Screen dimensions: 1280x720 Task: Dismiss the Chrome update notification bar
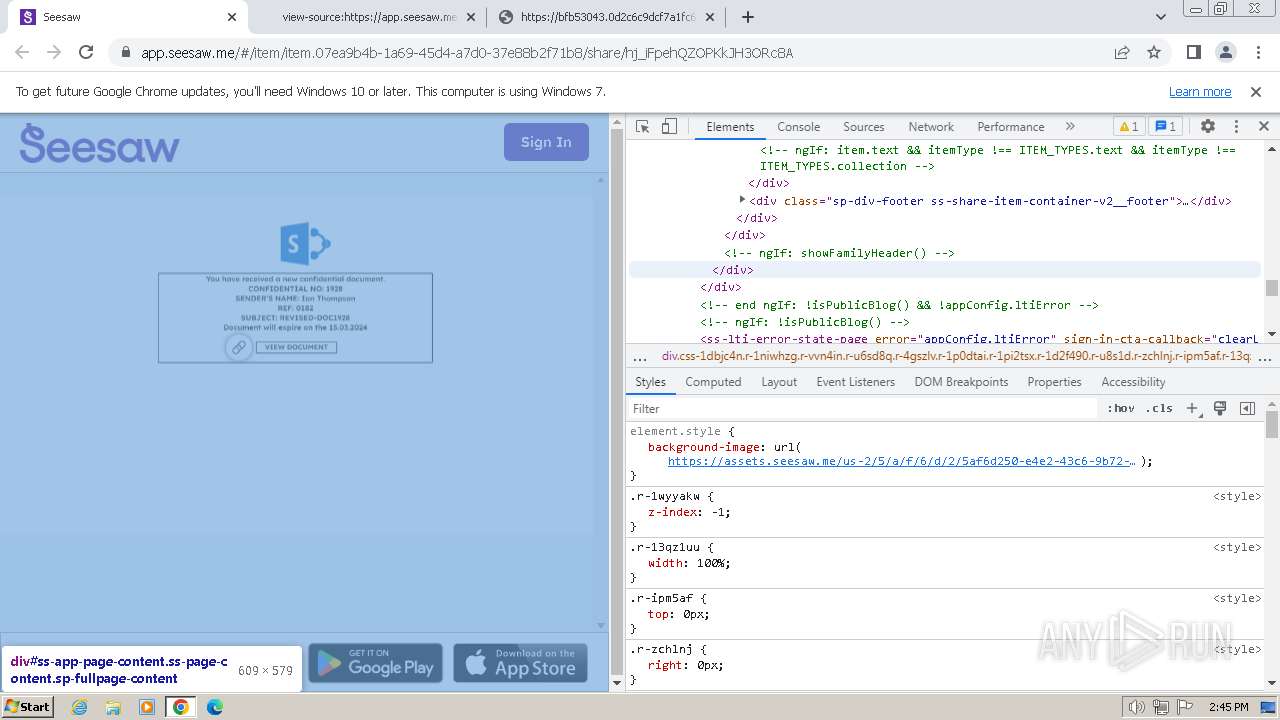[1256, 91]
